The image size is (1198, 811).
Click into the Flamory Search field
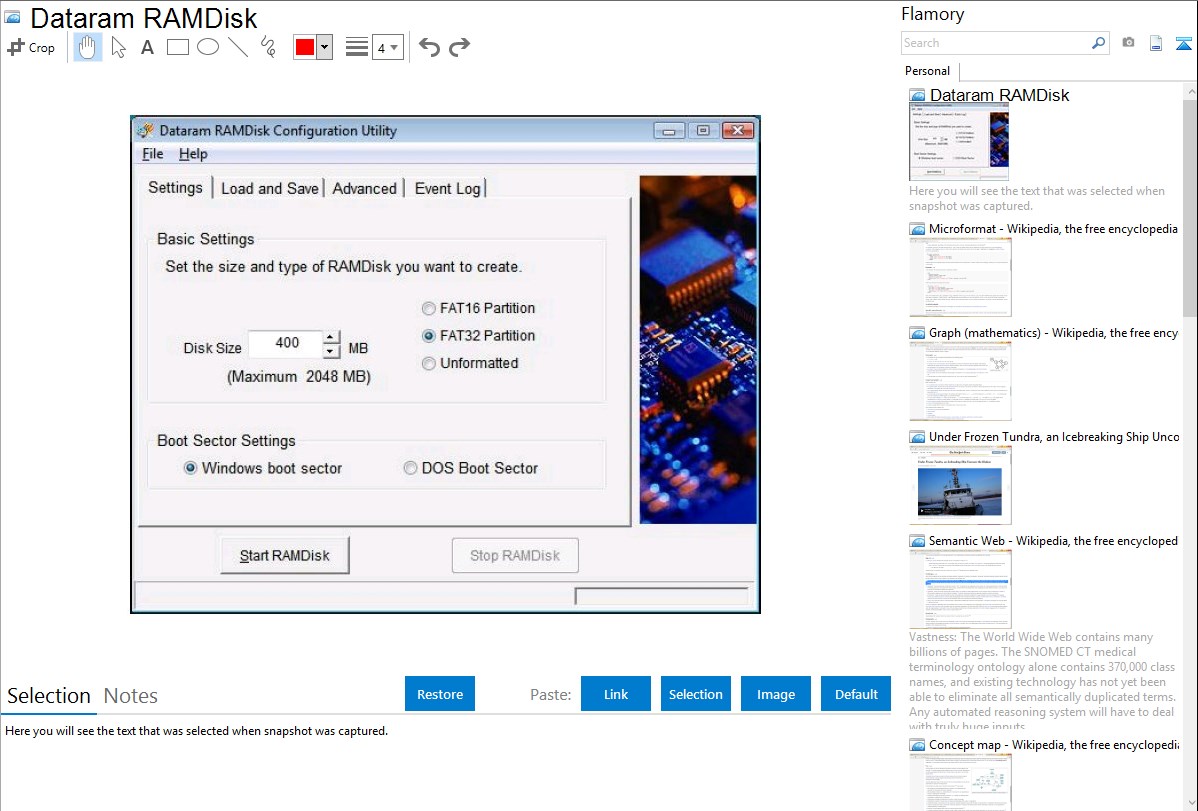point(996,43)
